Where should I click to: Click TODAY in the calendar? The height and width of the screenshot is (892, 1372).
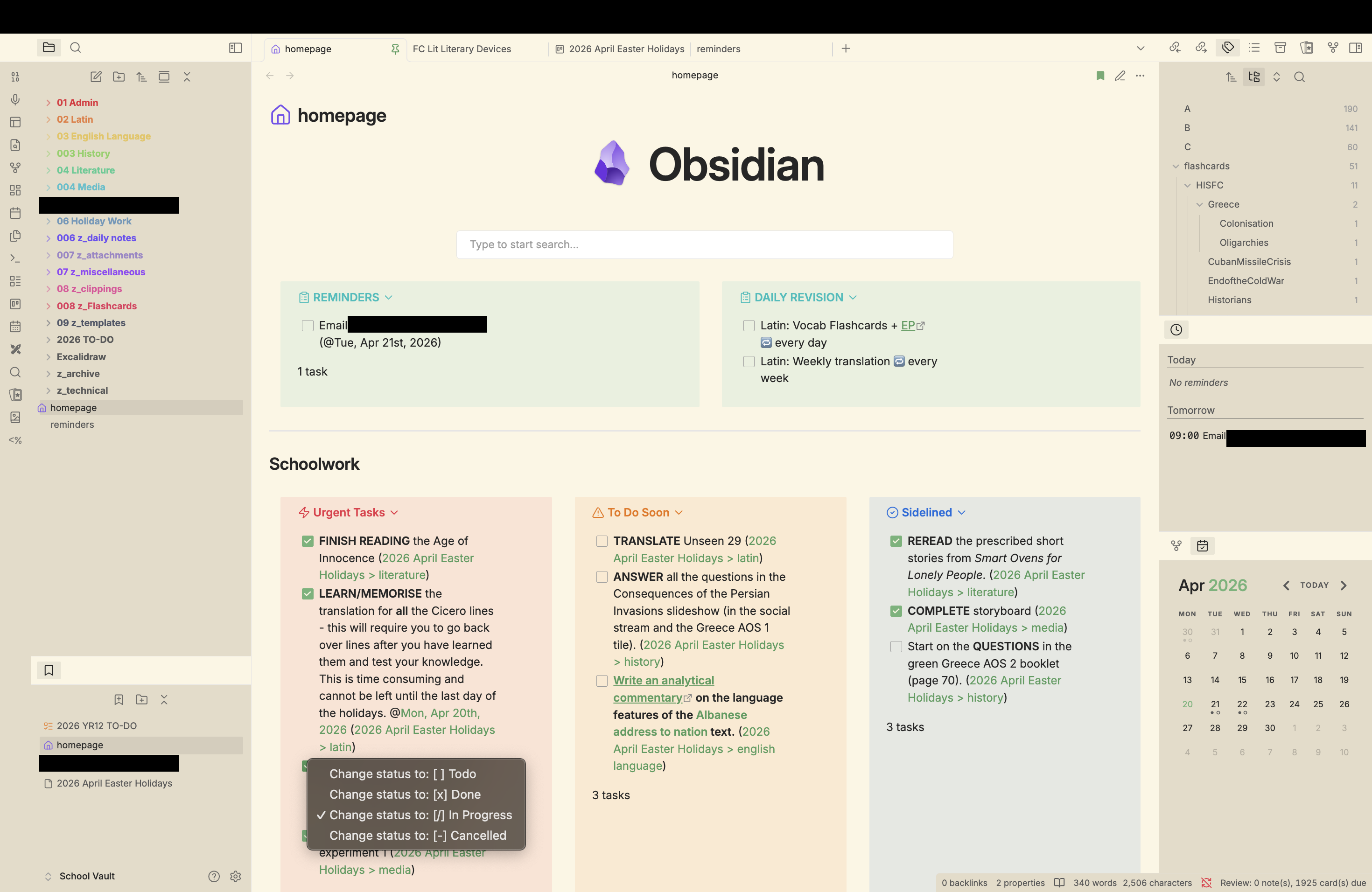point(1314,585)
